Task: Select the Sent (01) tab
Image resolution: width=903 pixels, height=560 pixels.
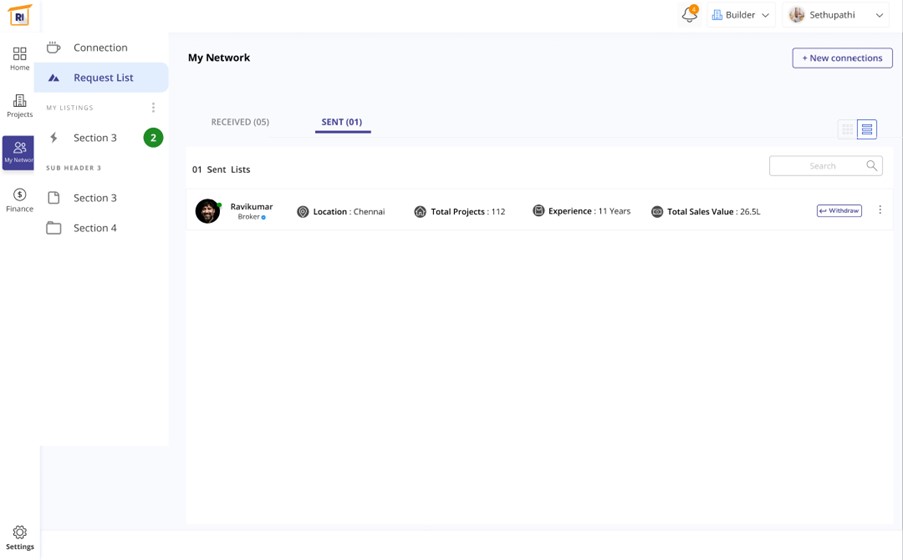Action: click(x=342, y=122)
